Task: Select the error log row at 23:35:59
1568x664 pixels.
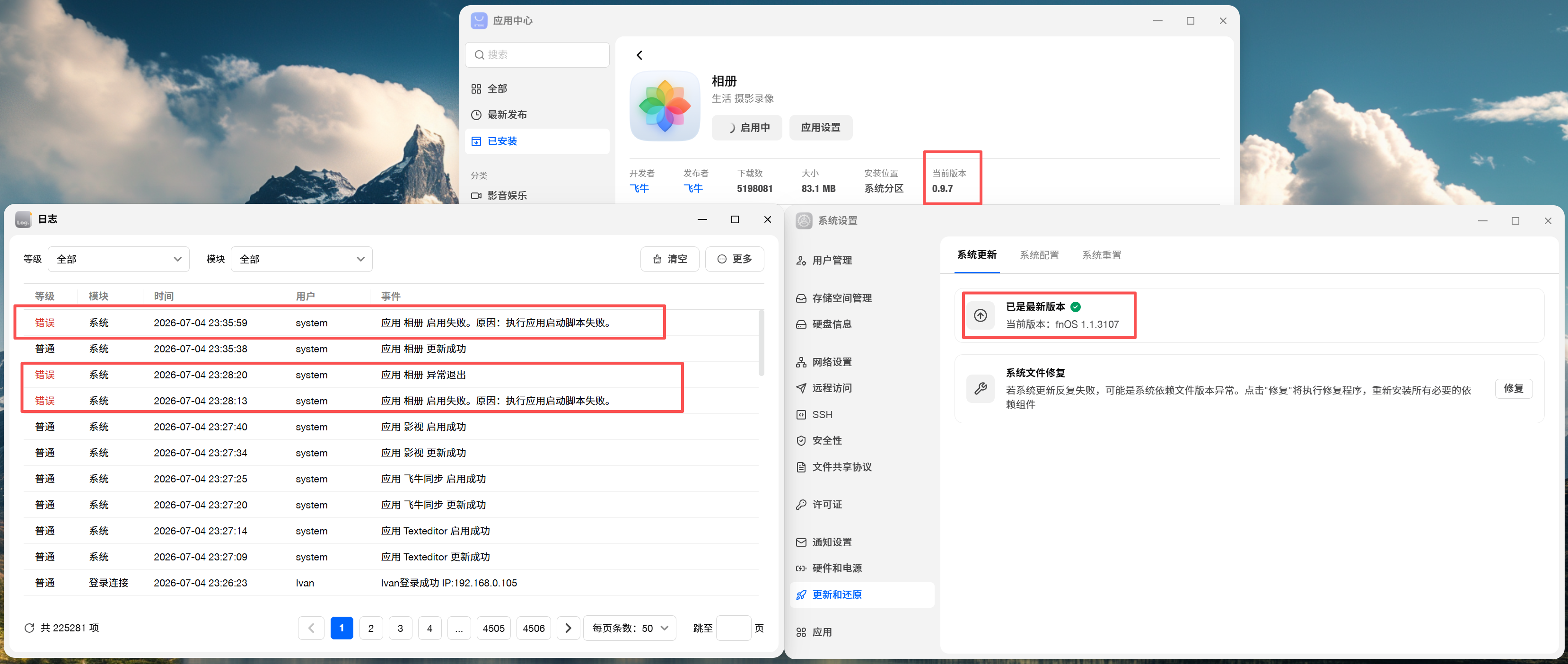Action: tap(391, 323)
